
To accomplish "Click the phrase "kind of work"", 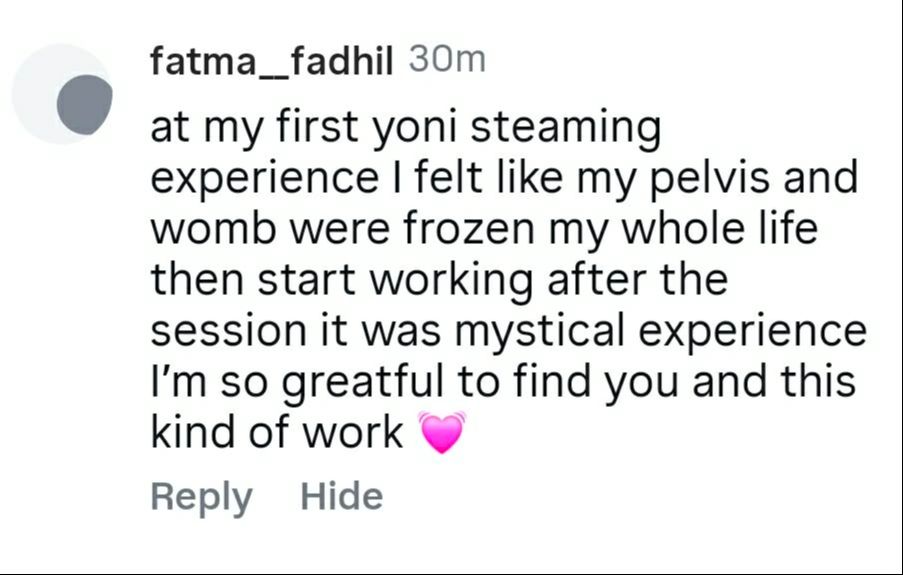I will tap(277, 433).
